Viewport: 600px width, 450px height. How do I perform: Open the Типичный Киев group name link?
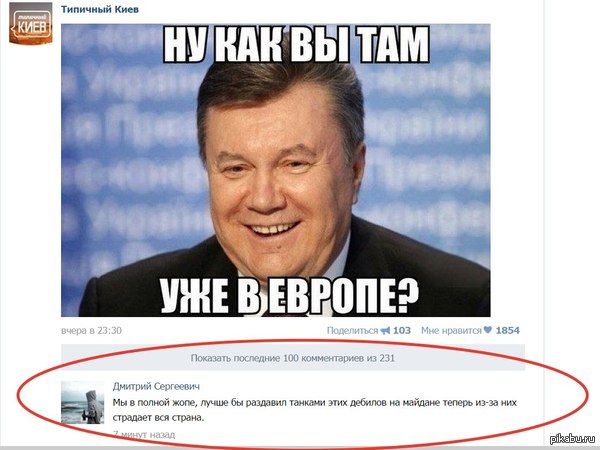[x=100, y=9]
